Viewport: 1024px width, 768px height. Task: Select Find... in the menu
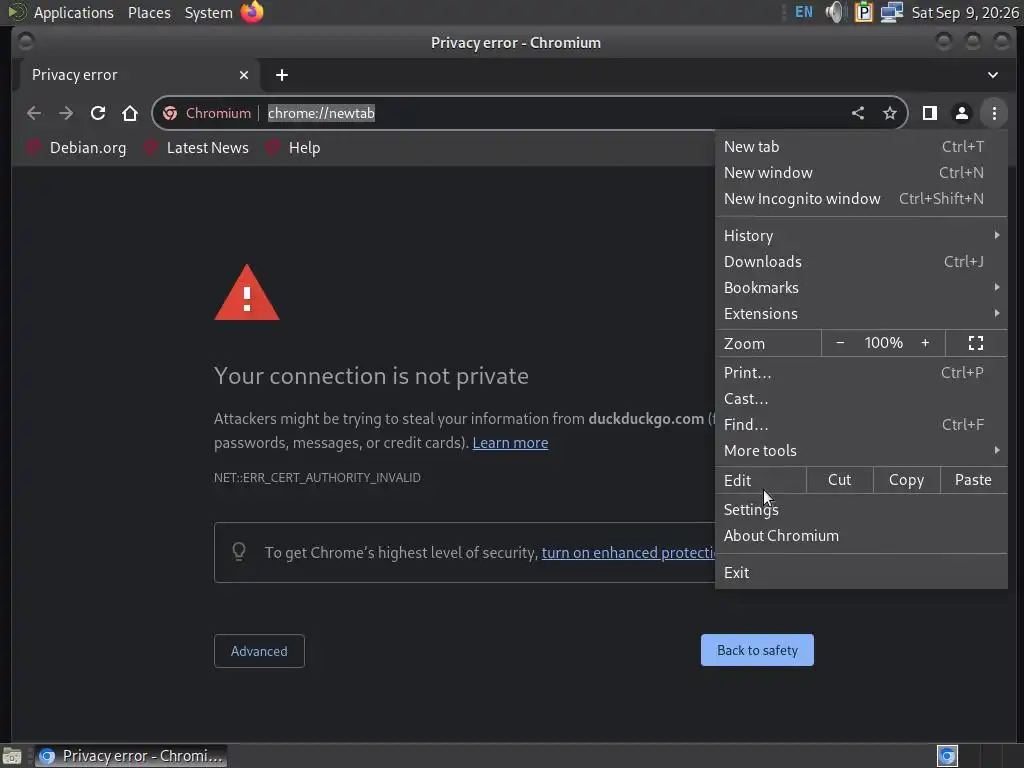point(861,424)
